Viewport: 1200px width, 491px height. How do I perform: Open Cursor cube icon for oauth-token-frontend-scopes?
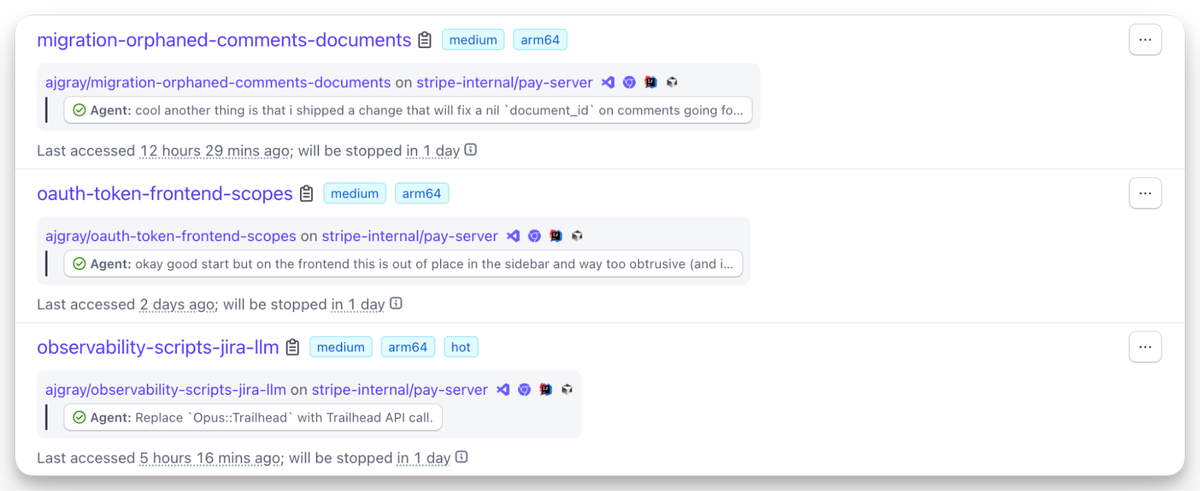577,236
